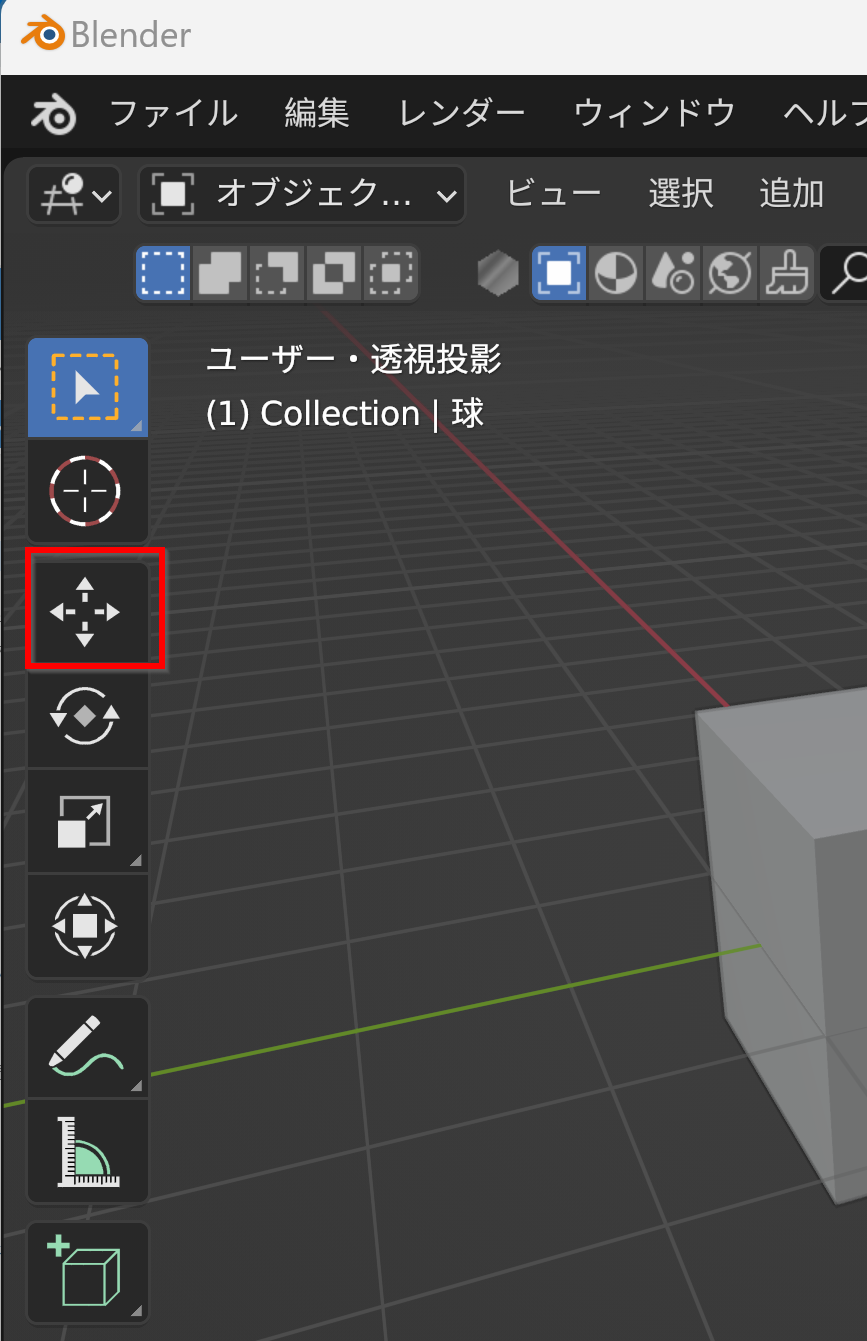Switch to Subtract selection mode

click(277, 272)
